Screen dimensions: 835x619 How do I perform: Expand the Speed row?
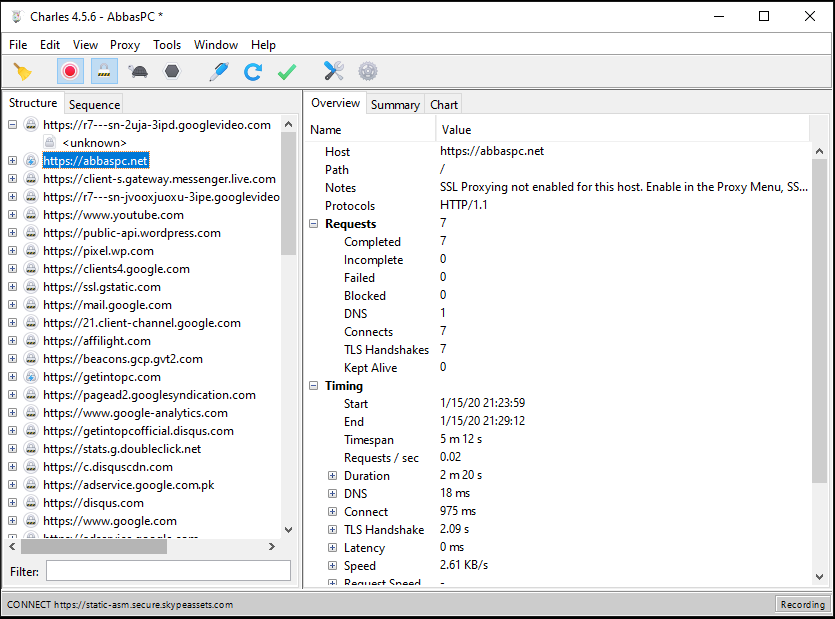click(x=332, y=566)
